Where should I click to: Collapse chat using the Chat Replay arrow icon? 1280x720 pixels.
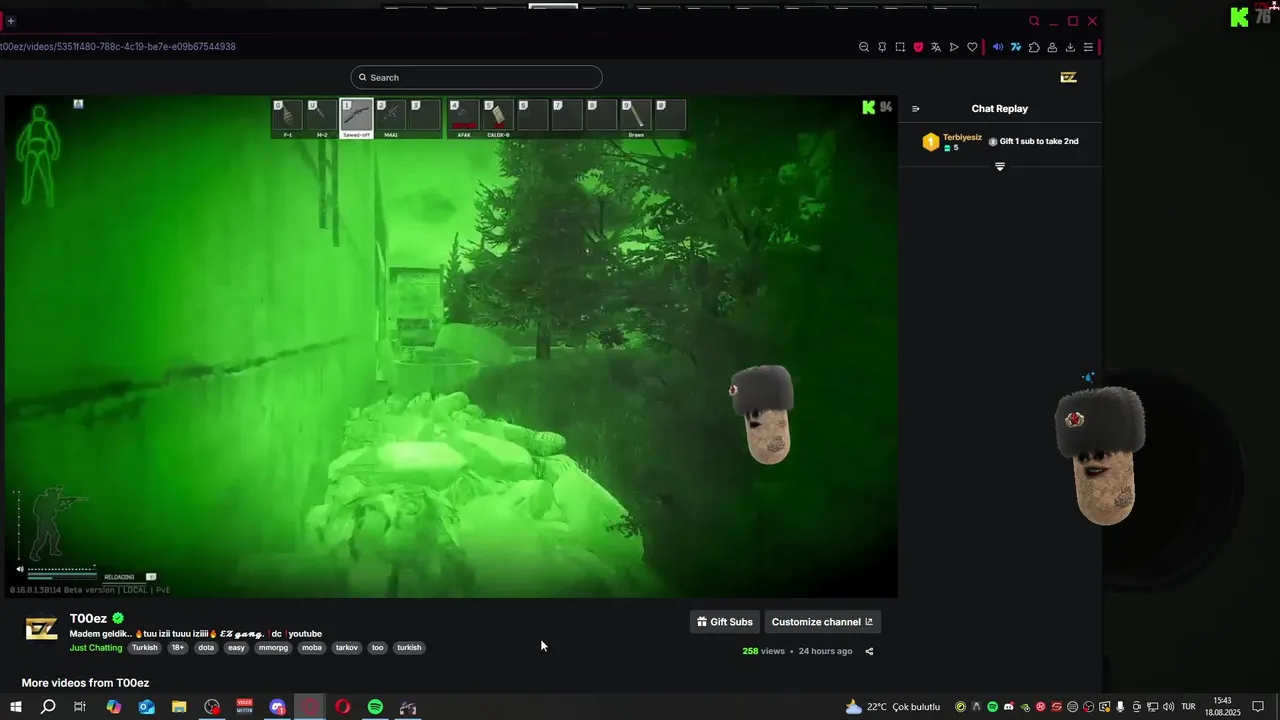[x=915, y=109]
